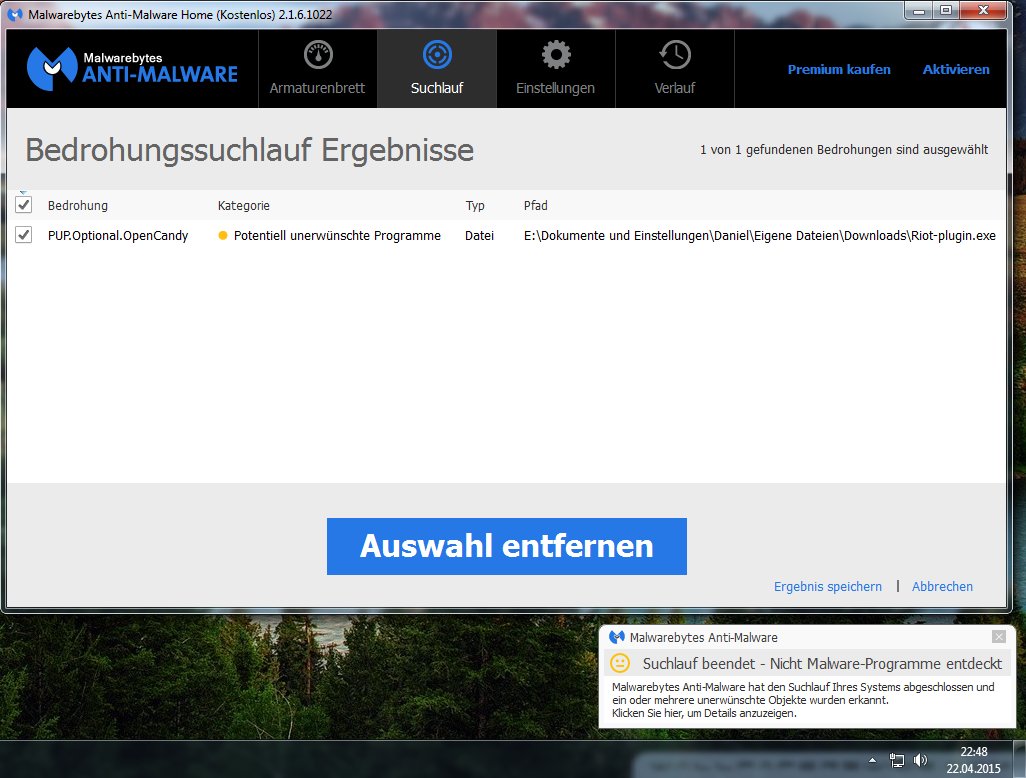The height and width of the screenshot is (778, 1026).
Task: Click the Bedrohung column header
Action: click(x=78, y=205)
